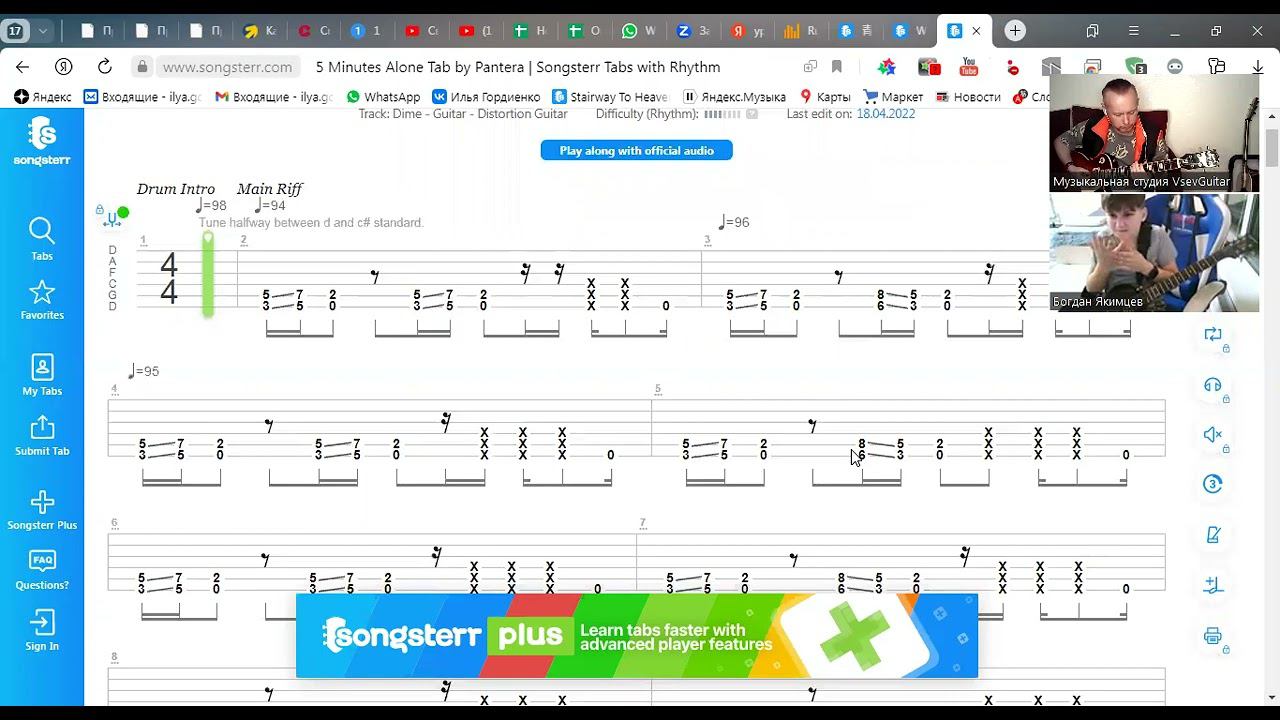Open the Маркет bookmark

point(893,97)
